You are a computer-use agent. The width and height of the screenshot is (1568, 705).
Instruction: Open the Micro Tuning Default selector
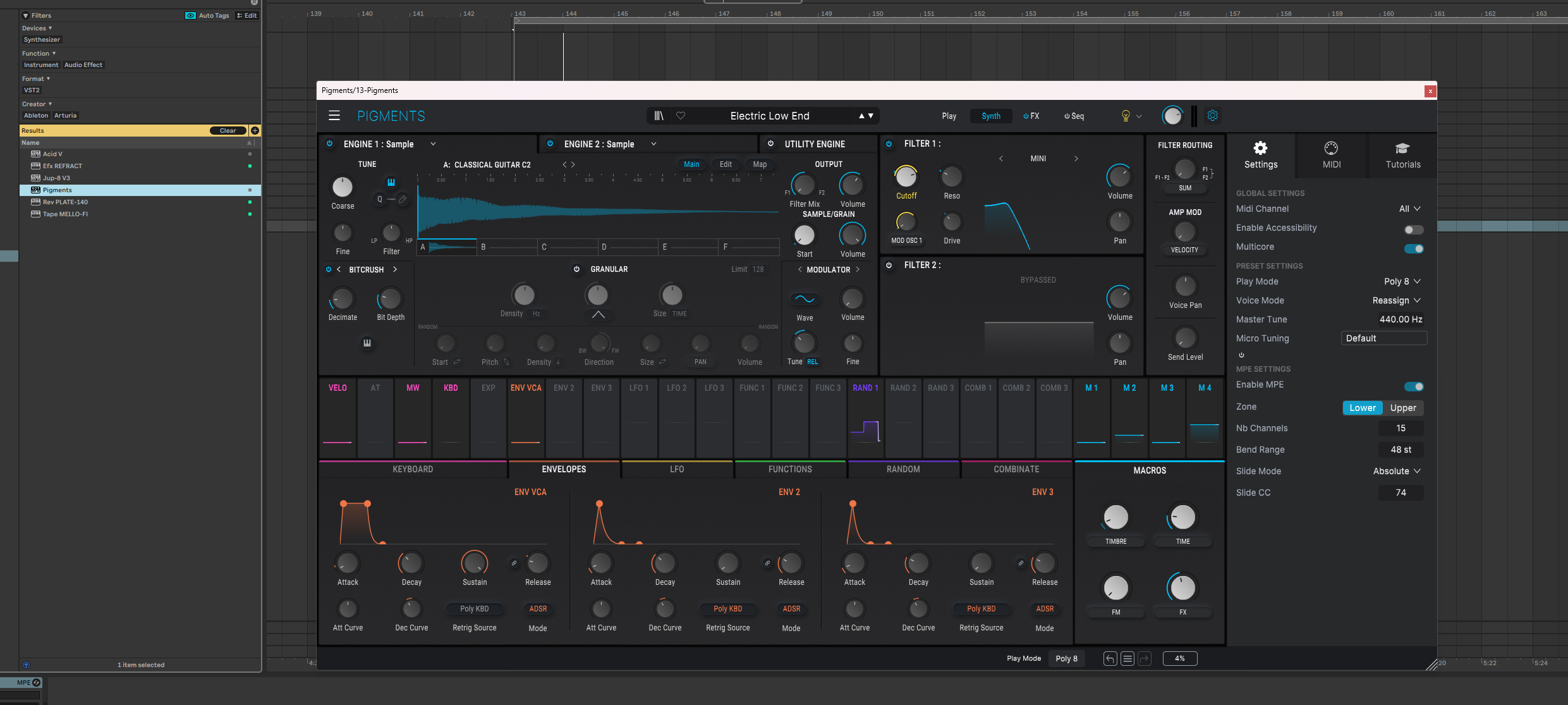1384,338
